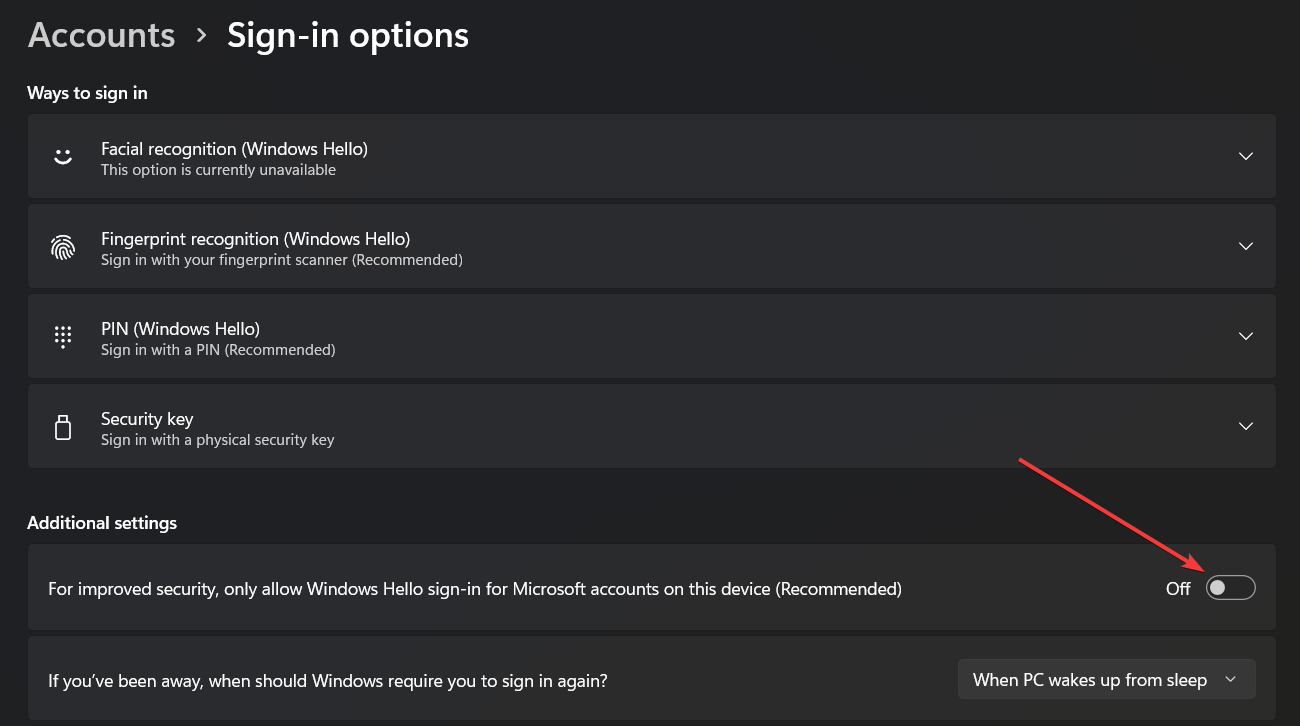Click the 'Sign-in options' page title

348,35
